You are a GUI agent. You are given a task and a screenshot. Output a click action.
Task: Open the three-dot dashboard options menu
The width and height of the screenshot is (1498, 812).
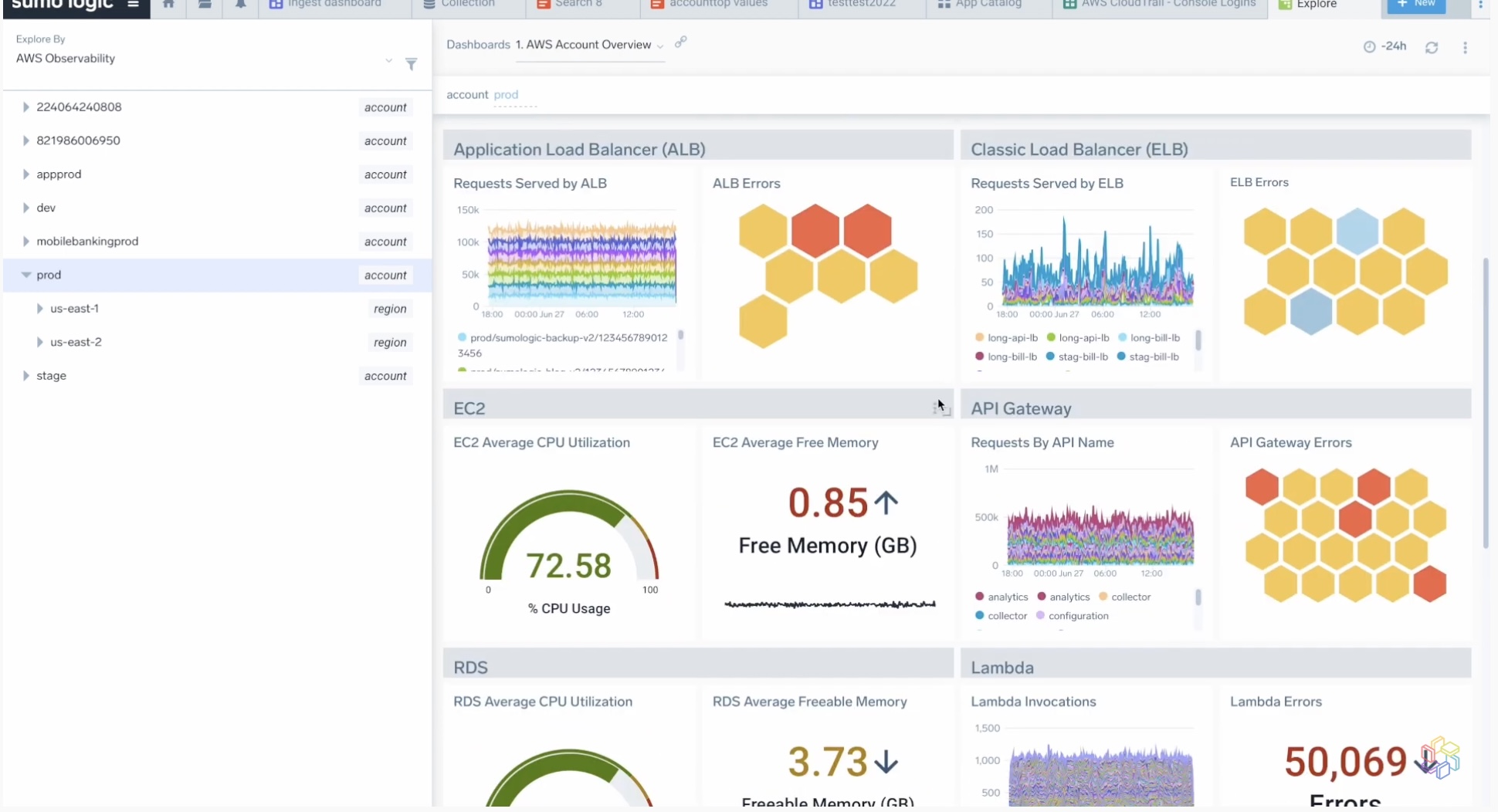click(1466, 47)
